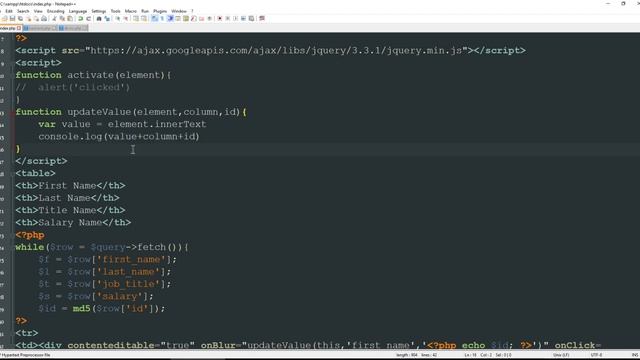The width and height of the screenshot is (640, 360).
Task: Open the User Defined Language icon
Action: [178, 18]
